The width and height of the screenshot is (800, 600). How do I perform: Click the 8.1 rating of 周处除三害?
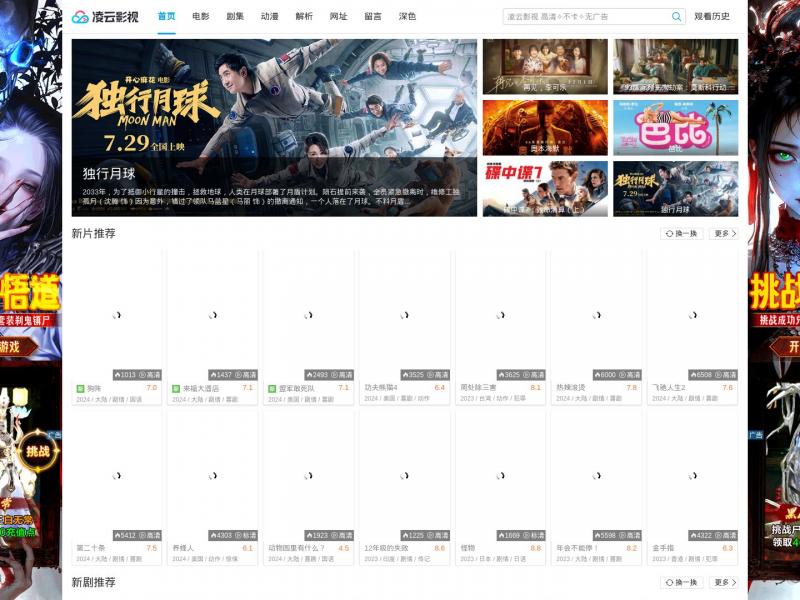click(535, 388)
